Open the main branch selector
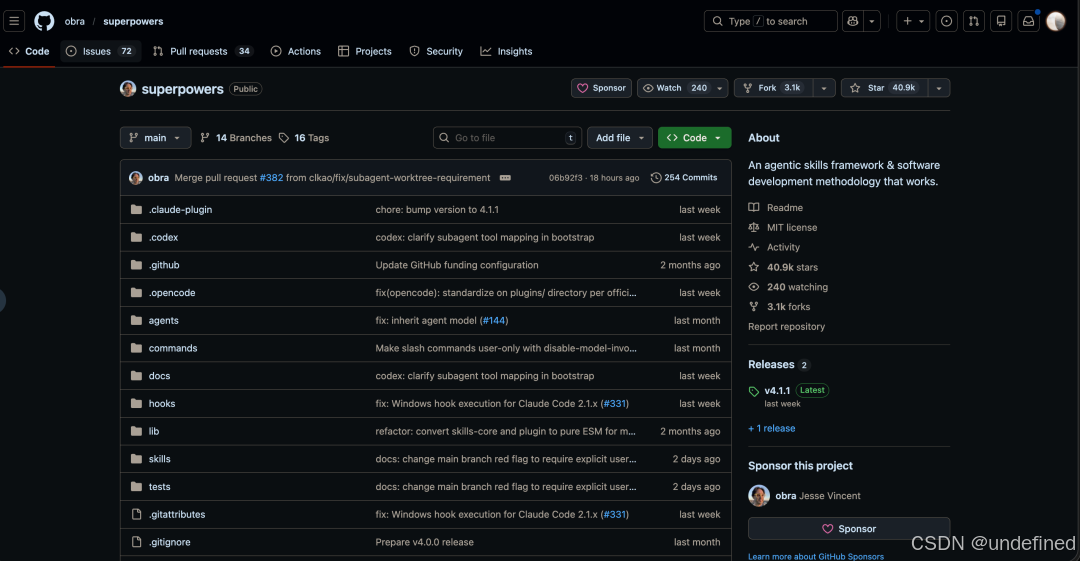Viewport: 1080px width, 561px height. (156, 138)
